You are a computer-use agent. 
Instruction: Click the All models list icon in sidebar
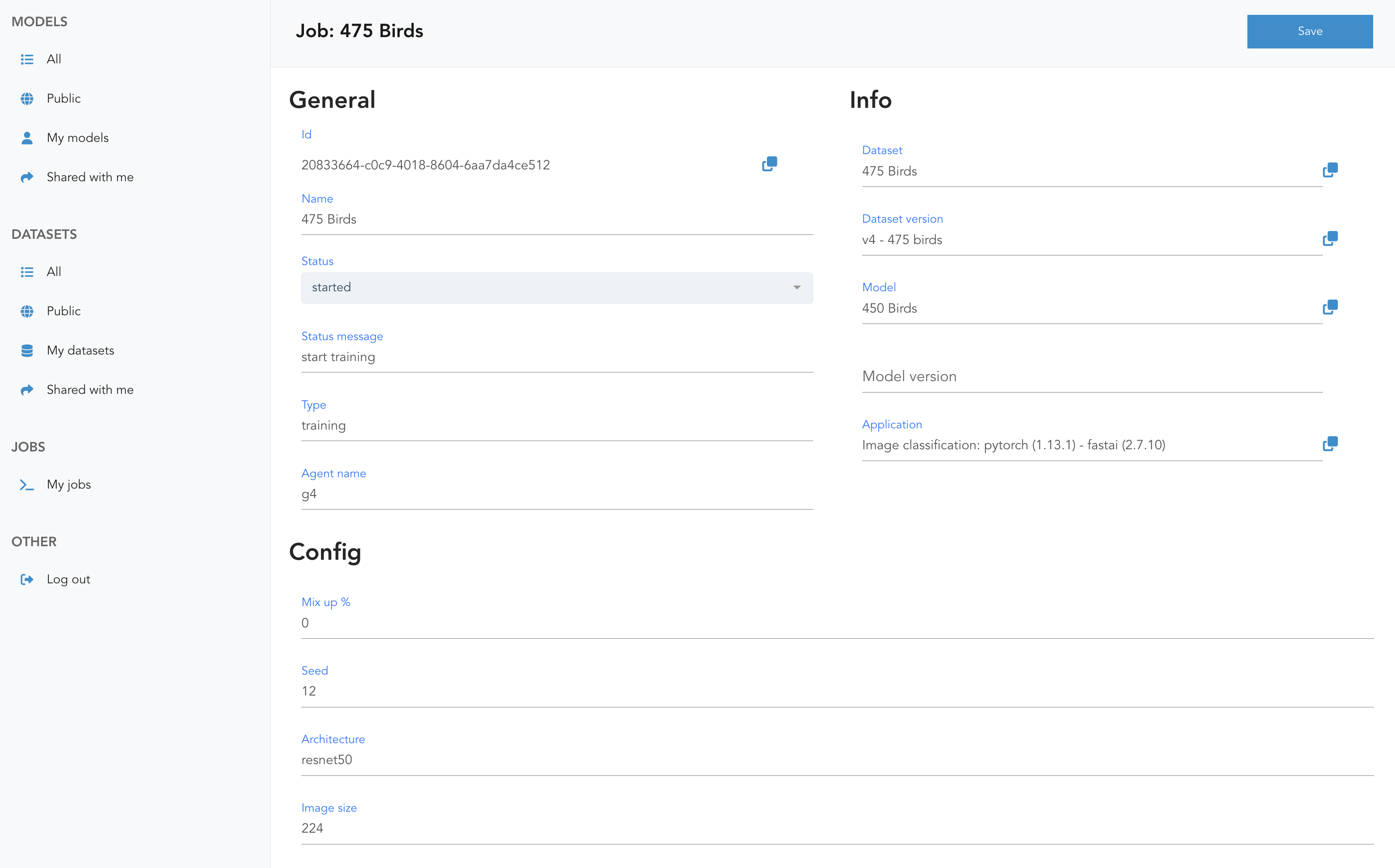coord(27,59)
